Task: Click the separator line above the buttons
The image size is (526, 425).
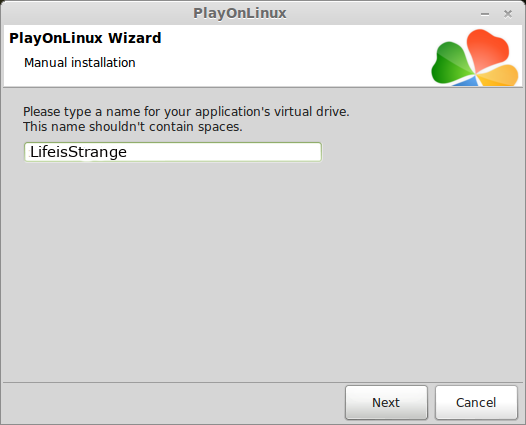Action: 263,382
